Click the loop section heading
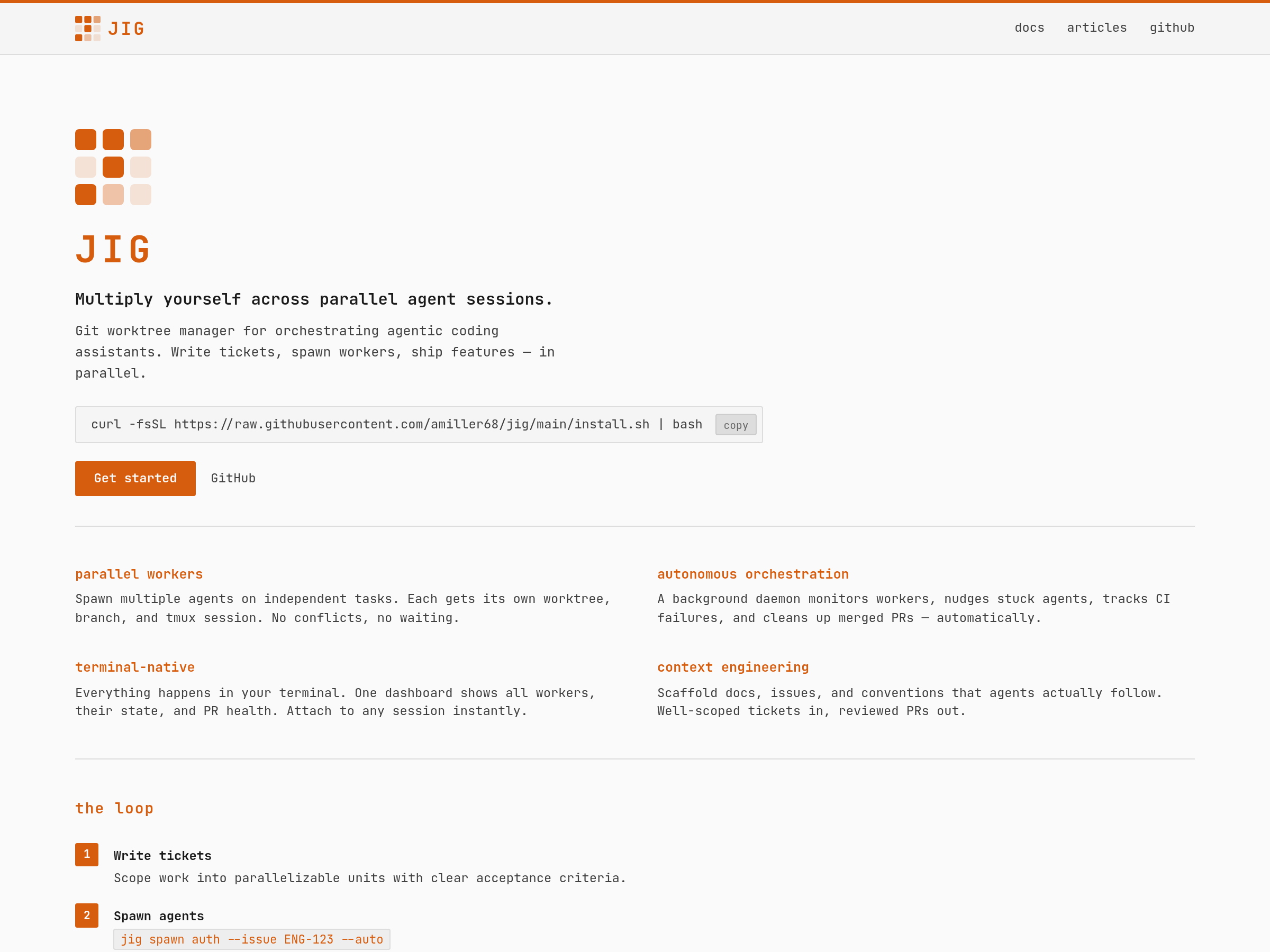This screenshot has height=952, width=1270. 114,808
